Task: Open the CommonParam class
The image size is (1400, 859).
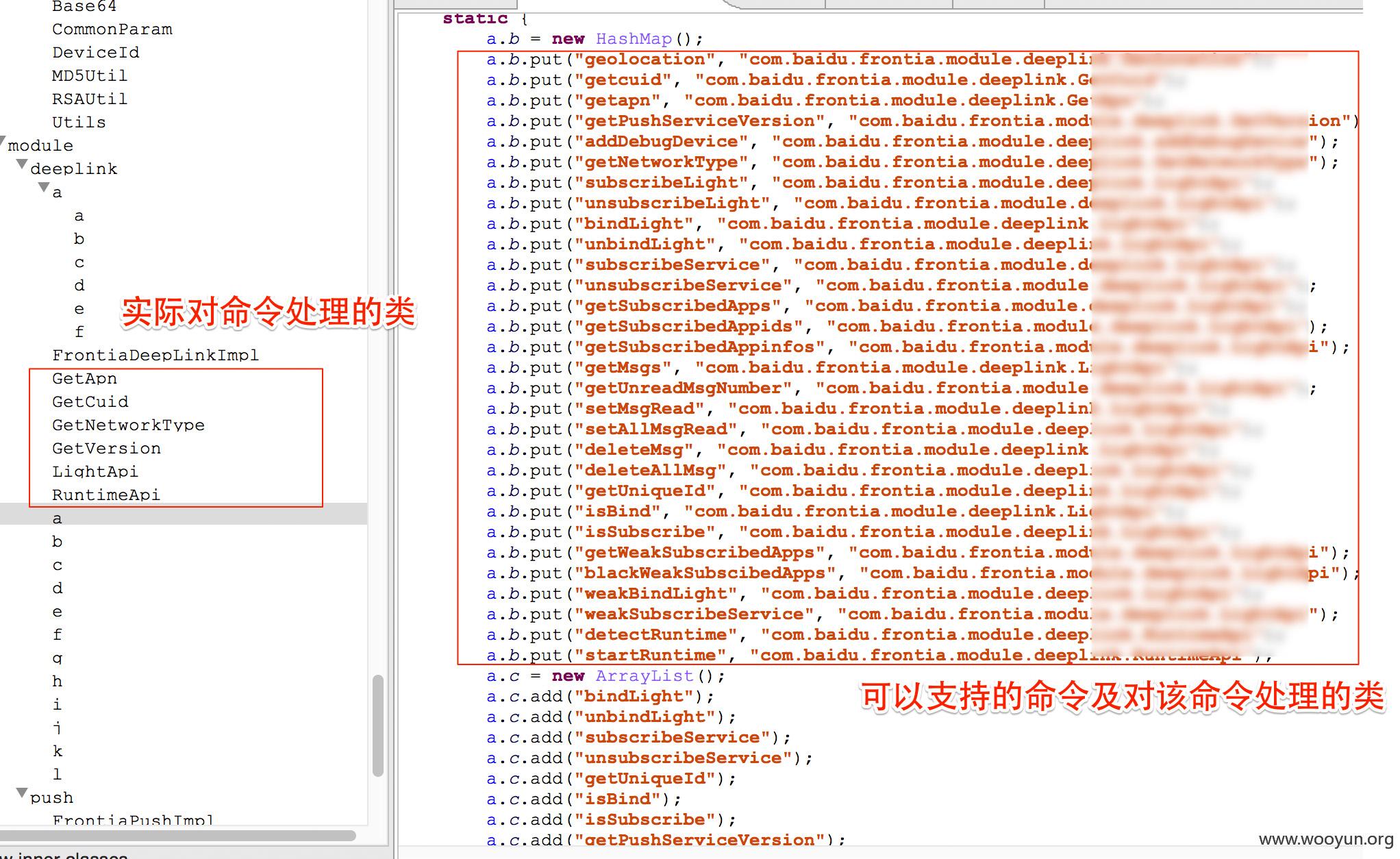Action: pyautogui.click(x=112, y=29)
